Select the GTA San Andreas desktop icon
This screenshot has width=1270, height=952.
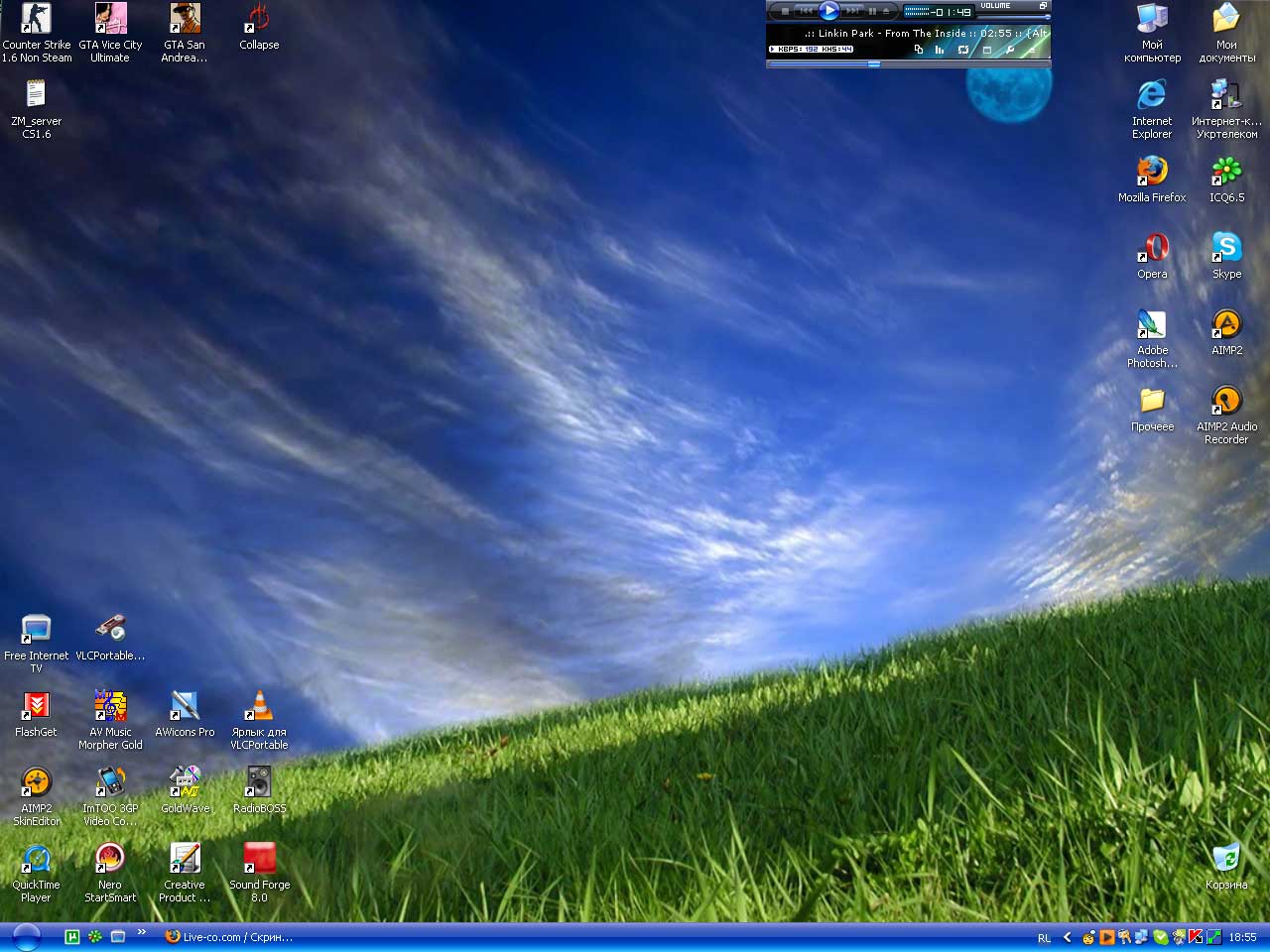185,19
